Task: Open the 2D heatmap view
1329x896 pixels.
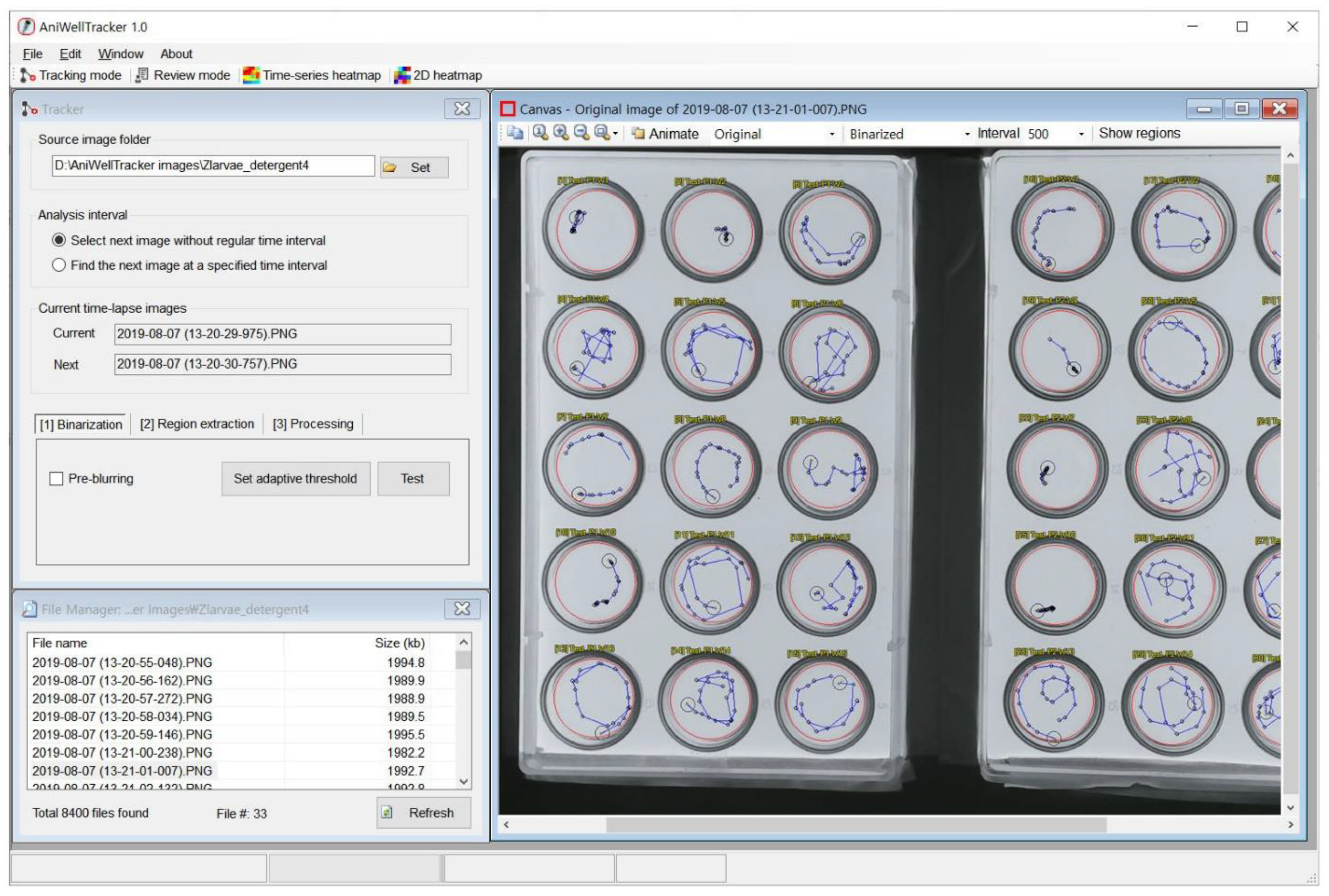Action: click(438, 75)
